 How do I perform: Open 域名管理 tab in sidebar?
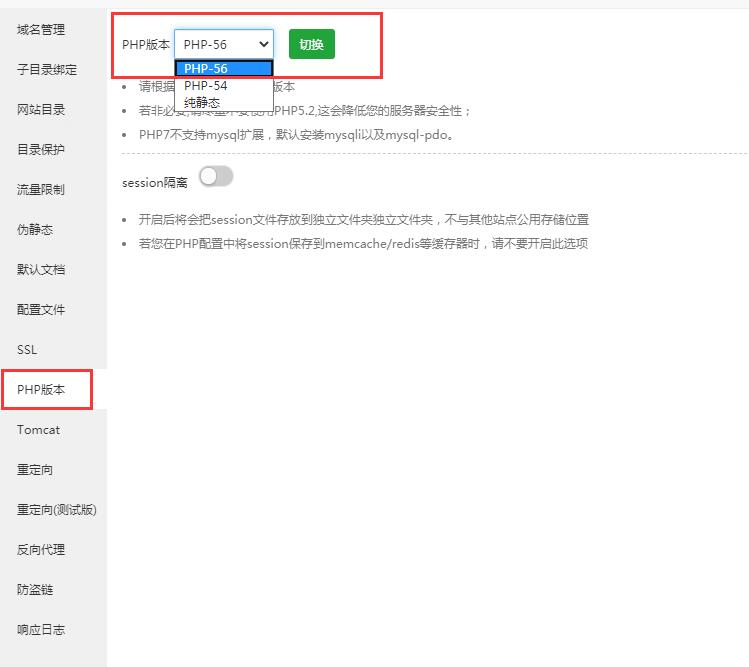[41, 30]
